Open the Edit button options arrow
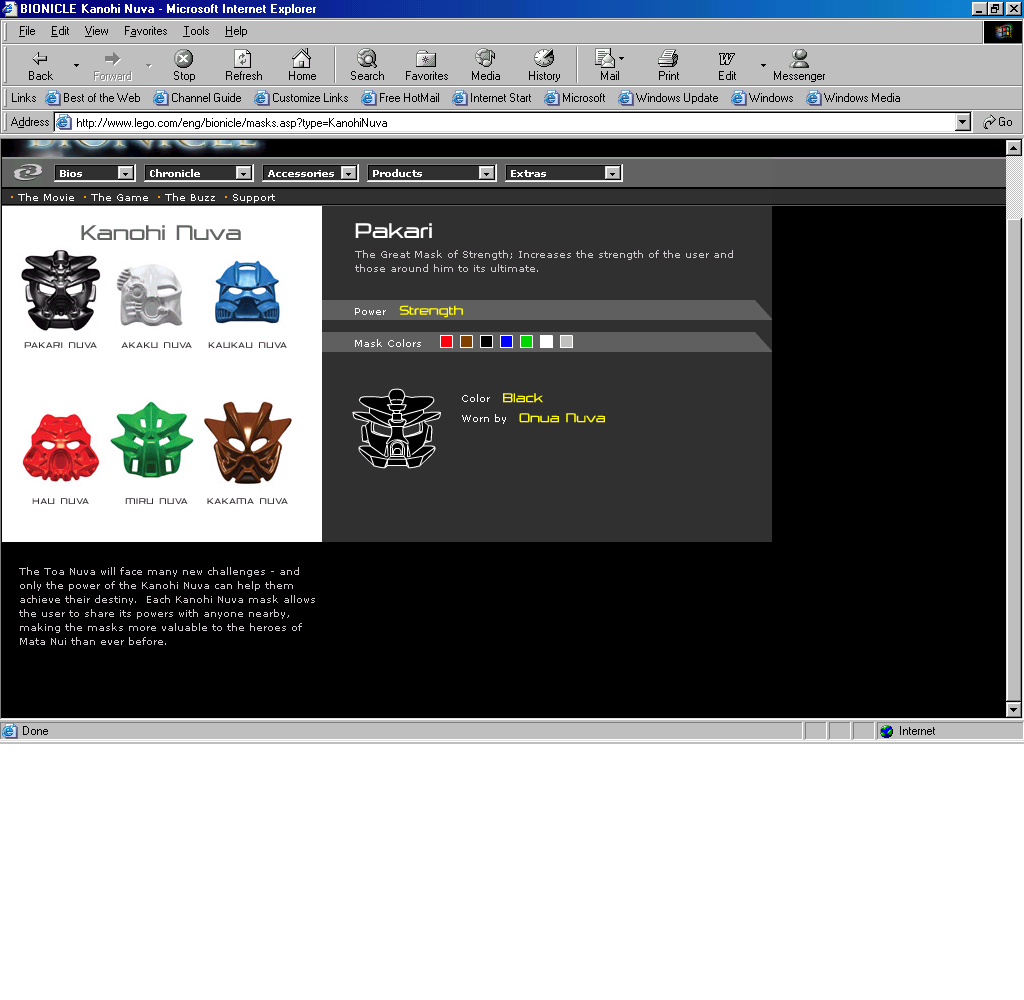This screenshot has width=1024, height=1000. tap(763, 66)
